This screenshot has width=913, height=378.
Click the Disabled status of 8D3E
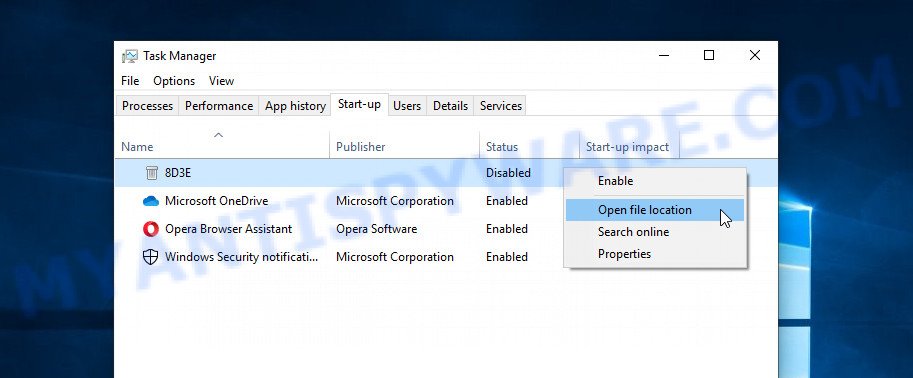click(508, 173)
